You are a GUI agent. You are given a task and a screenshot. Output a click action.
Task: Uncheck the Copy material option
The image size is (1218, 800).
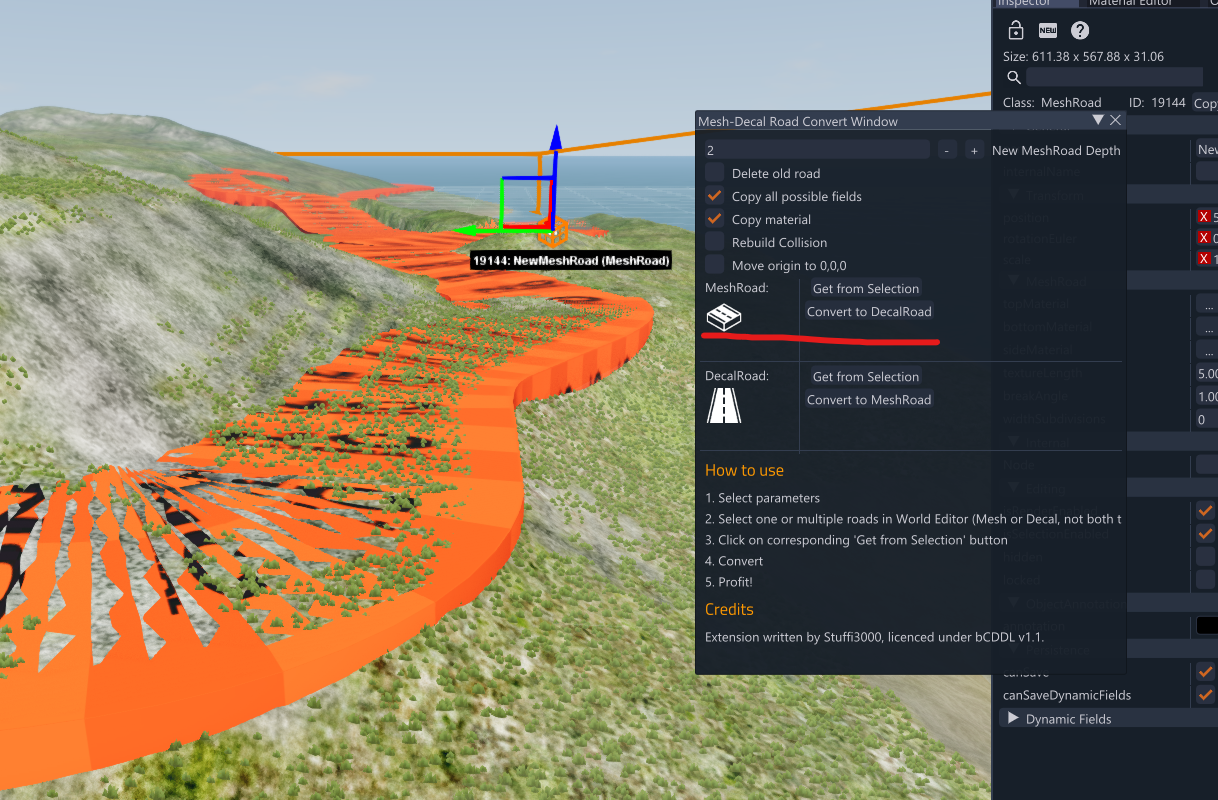pos(715,219)
